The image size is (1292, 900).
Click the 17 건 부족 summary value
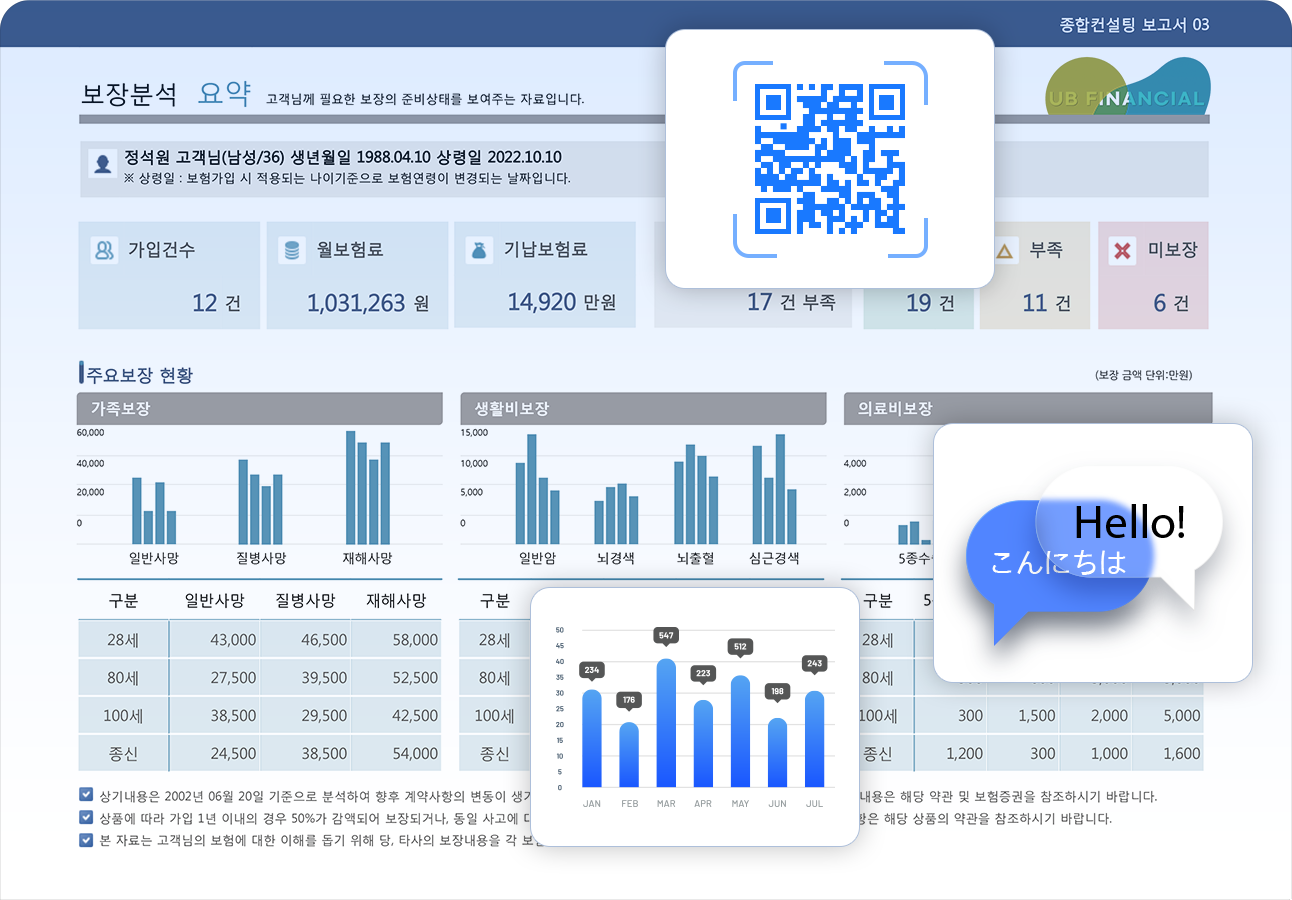[x=791, y=301]
